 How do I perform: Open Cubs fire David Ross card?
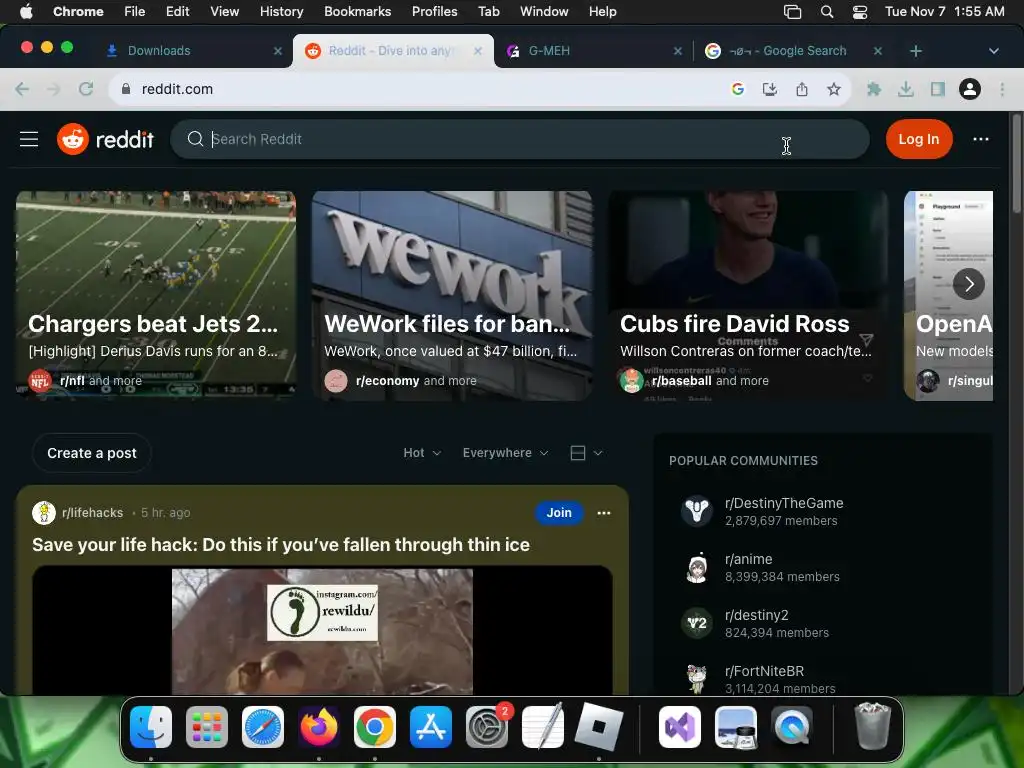pyautogui.click(x=748, y=296)
